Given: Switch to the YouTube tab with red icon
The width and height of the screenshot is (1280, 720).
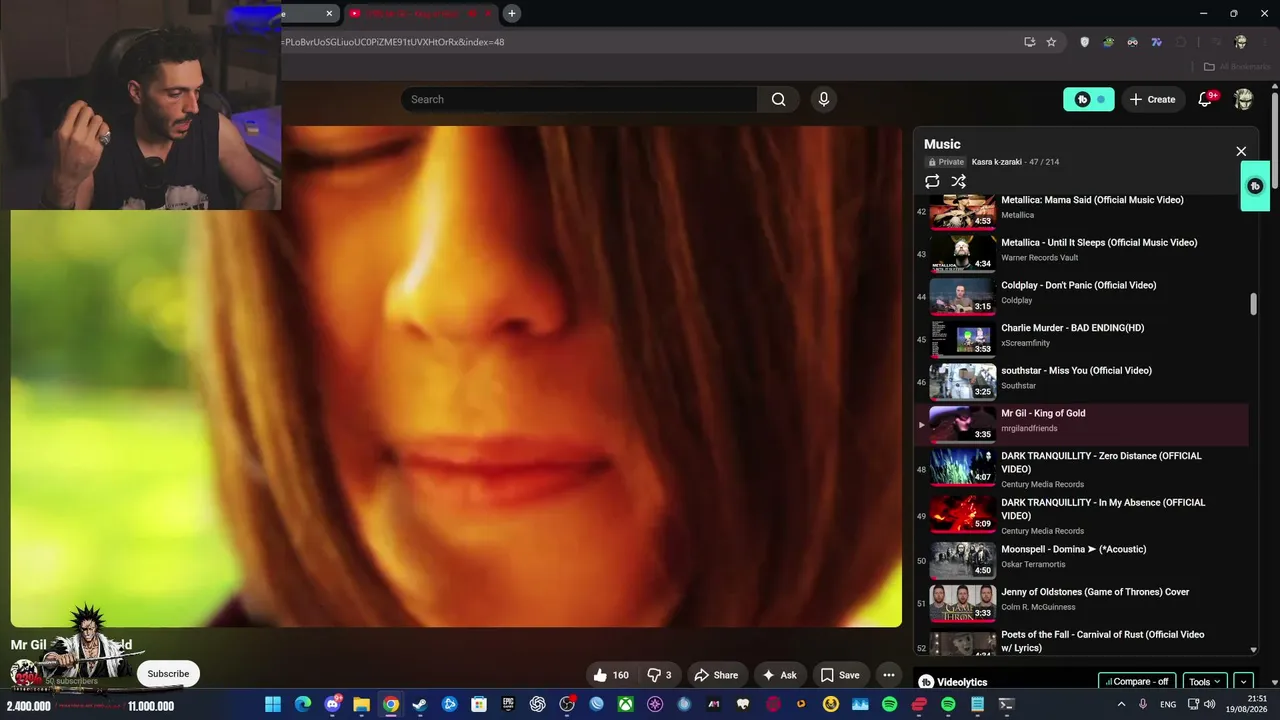Looking at the screenshot, I should [x=420, y=13].
